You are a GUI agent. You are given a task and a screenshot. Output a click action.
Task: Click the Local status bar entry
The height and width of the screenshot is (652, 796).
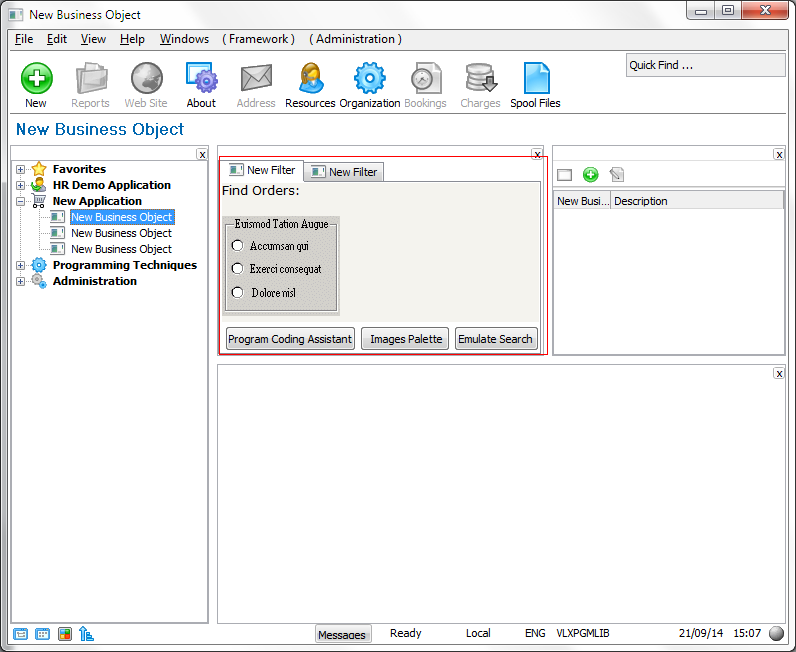[x=478, y=633]
